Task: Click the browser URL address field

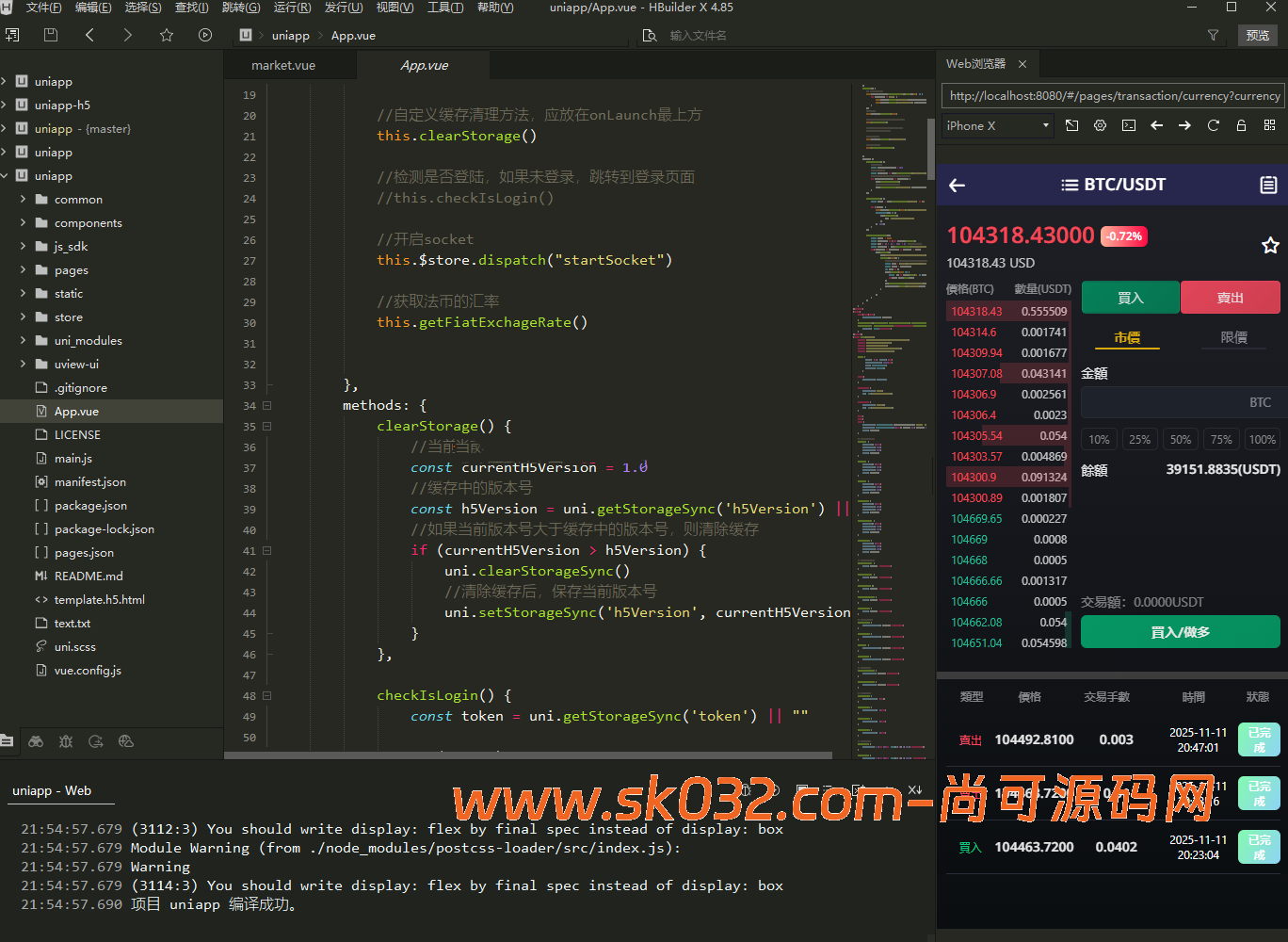Action: point(1113,95)
